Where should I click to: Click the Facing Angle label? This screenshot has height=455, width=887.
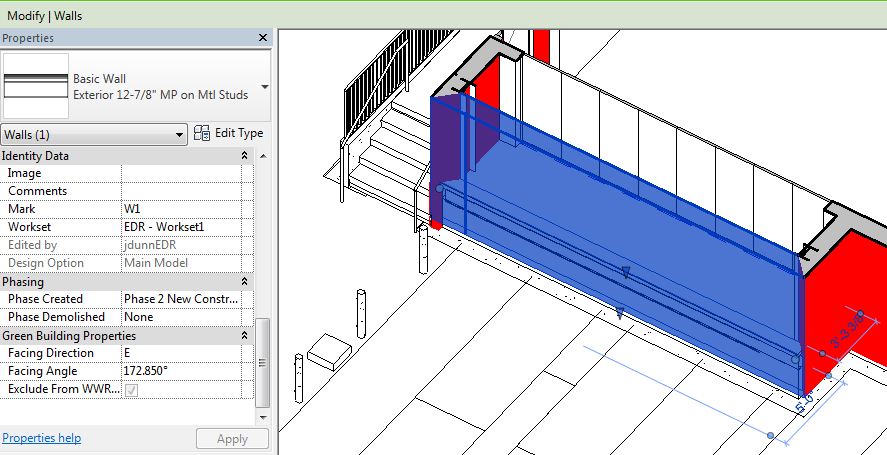point(42,371)
